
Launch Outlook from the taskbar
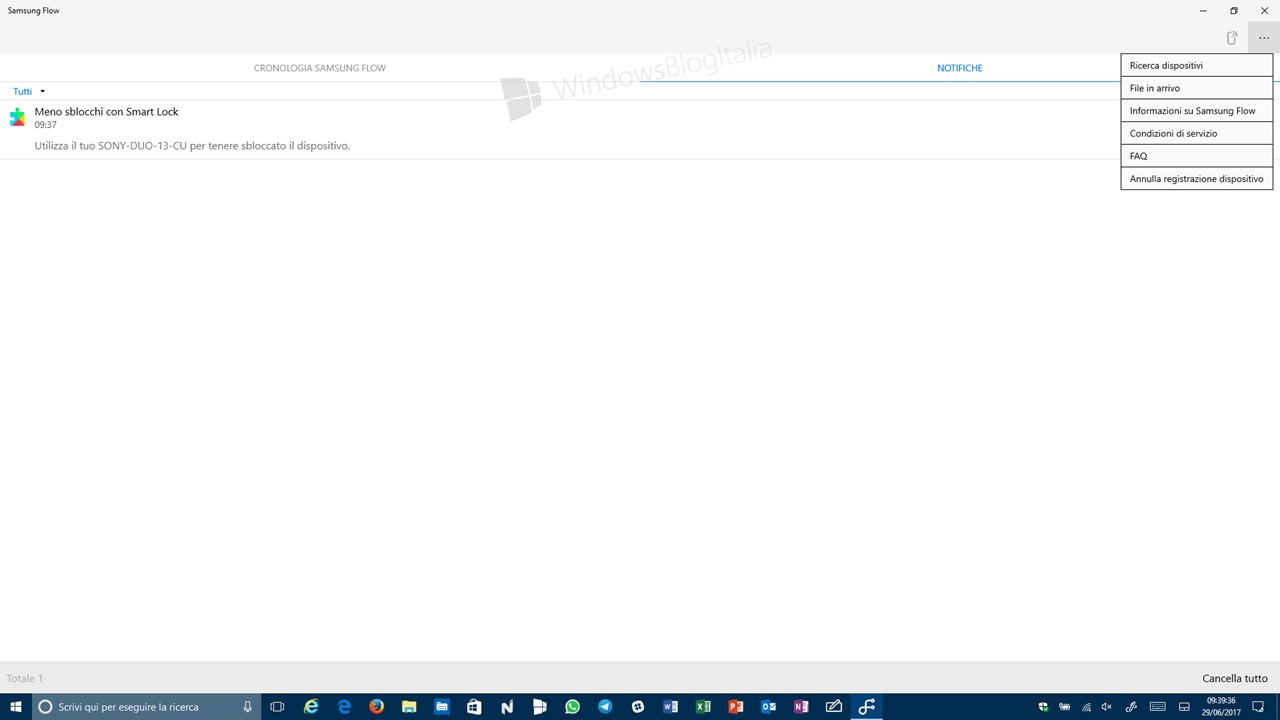click(x=768, y=707)
